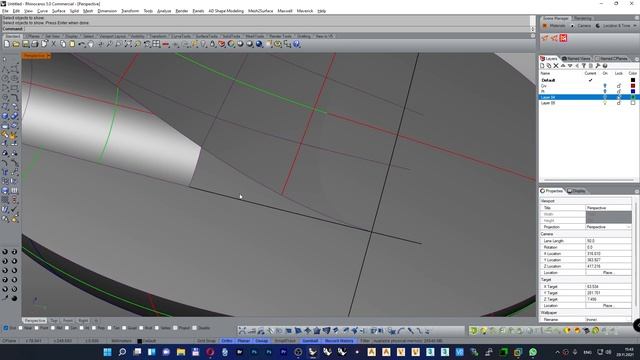This screenshot has width=640, height=360.
Task: Click the Planar status bar button
Action: click(x=244, y=340)
